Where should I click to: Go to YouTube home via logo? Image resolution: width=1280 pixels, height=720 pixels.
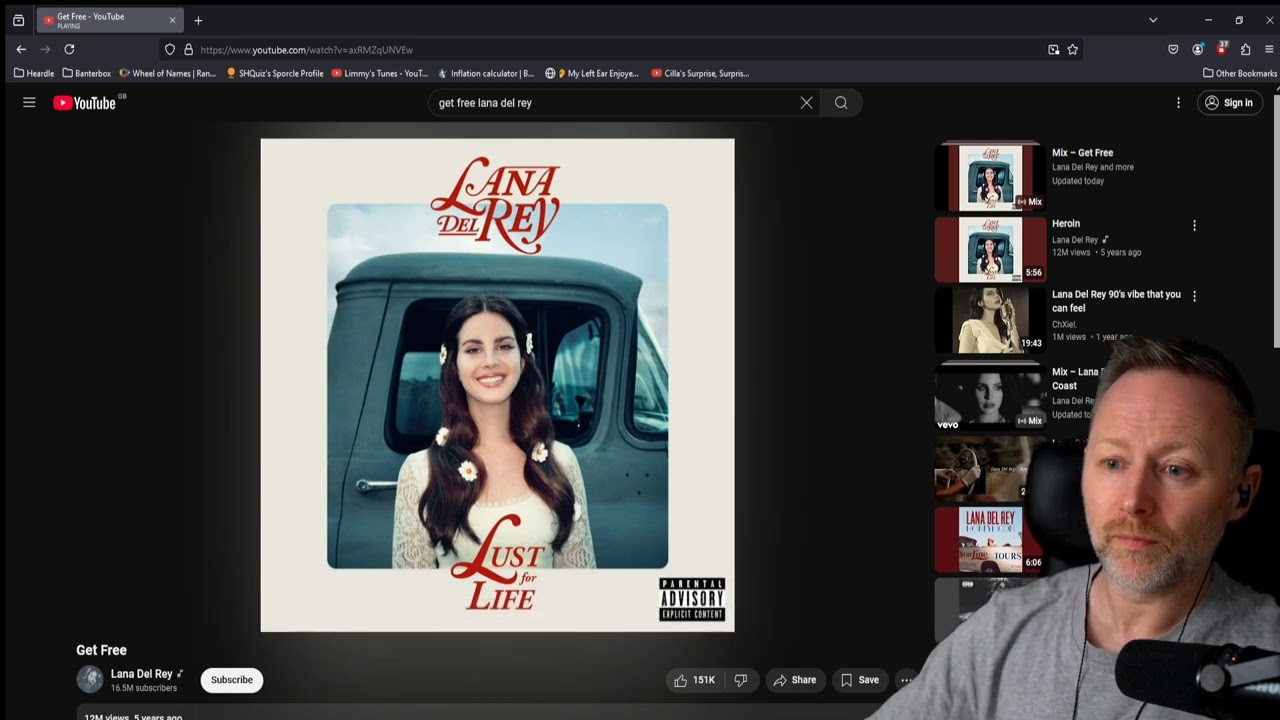[85, 103]
